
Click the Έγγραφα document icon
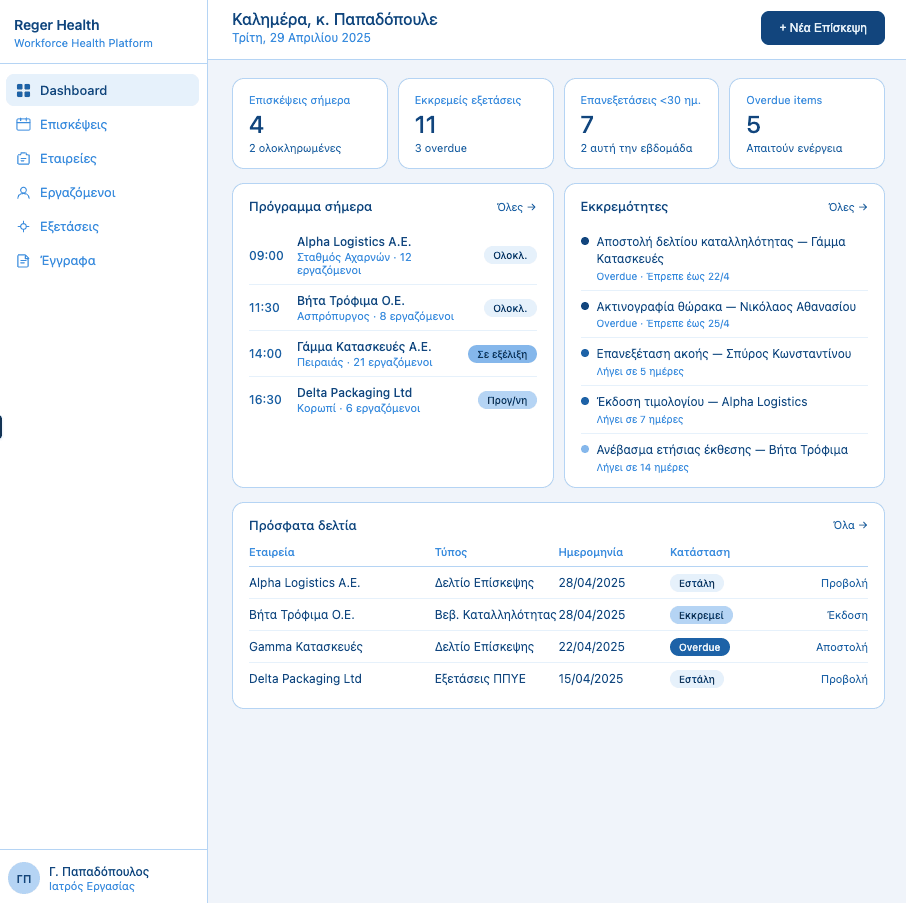pos(24,261)
